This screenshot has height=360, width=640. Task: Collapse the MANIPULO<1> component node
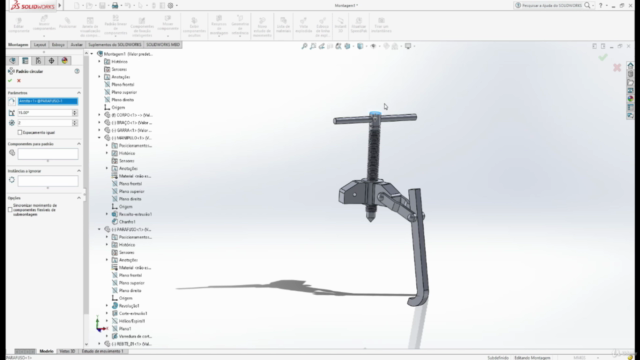click(99, 138)
